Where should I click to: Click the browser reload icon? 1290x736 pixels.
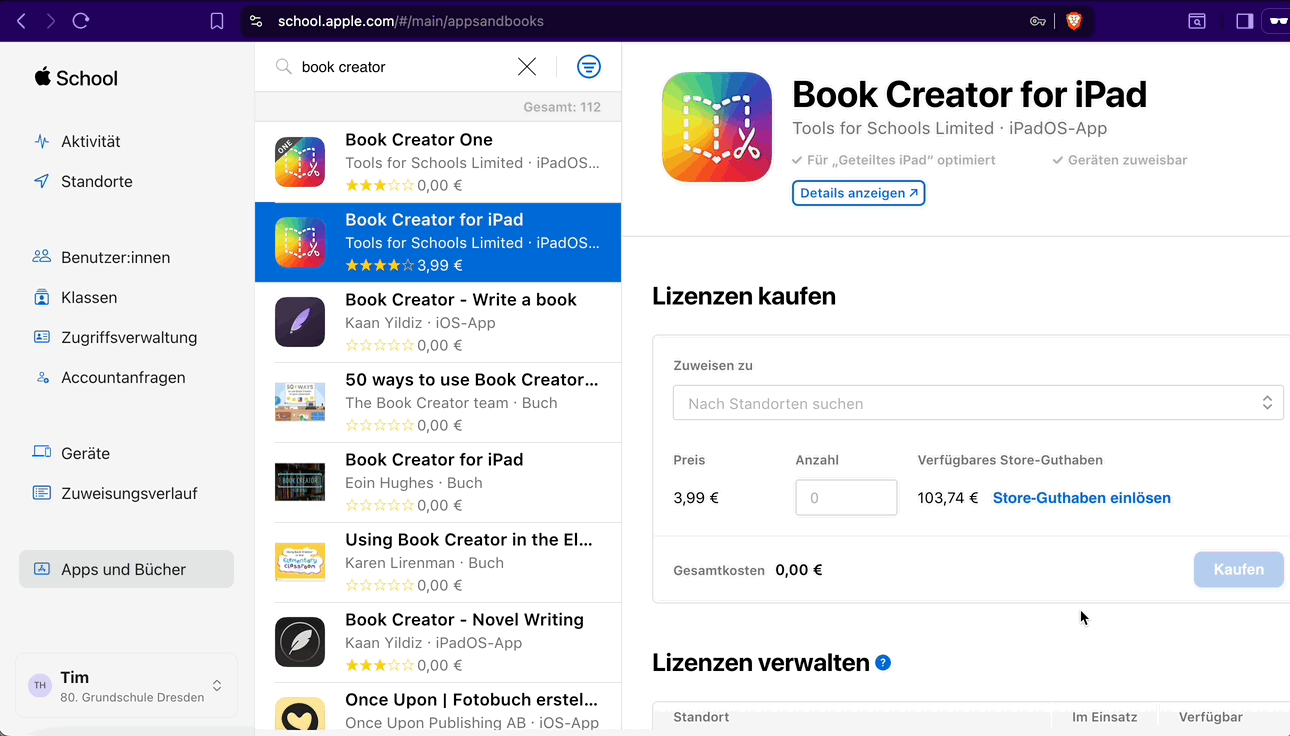(81, 21)
